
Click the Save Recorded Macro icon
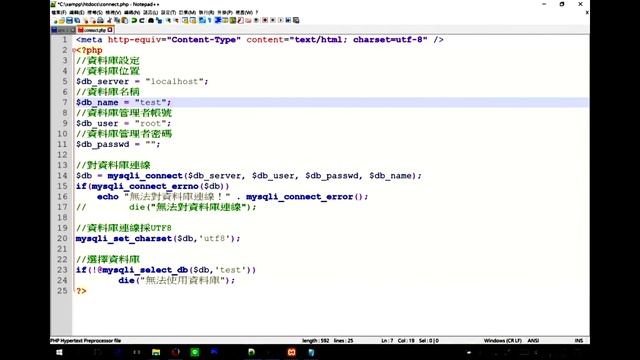[296, 20]
